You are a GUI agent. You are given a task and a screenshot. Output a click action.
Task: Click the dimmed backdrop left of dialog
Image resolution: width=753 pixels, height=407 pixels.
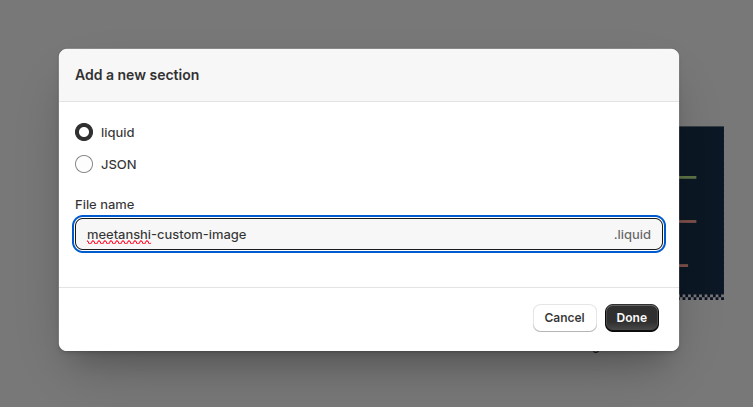(28, 200)
